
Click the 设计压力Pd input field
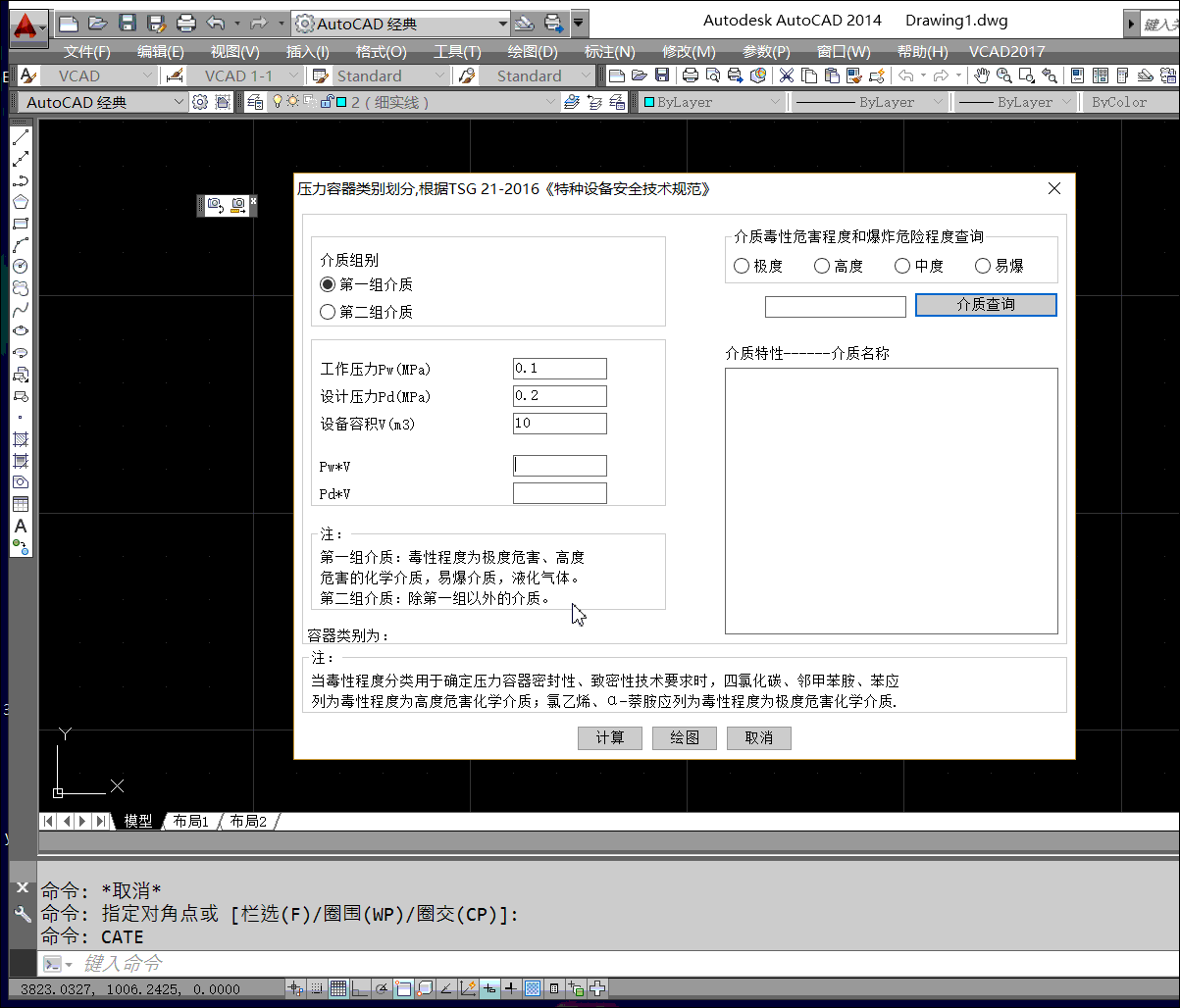(x=559, y=396)
